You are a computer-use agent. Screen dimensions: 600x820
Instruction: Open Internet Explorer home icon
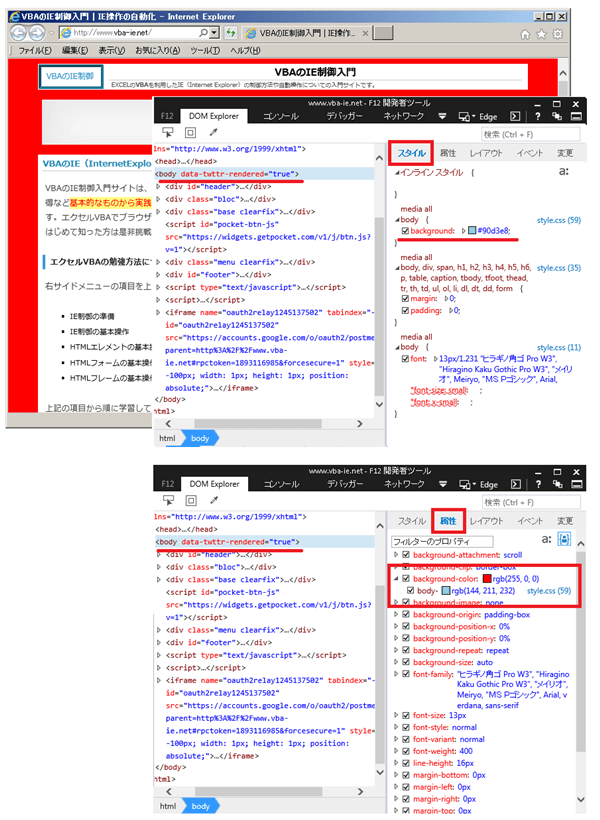tap(525, 34)
